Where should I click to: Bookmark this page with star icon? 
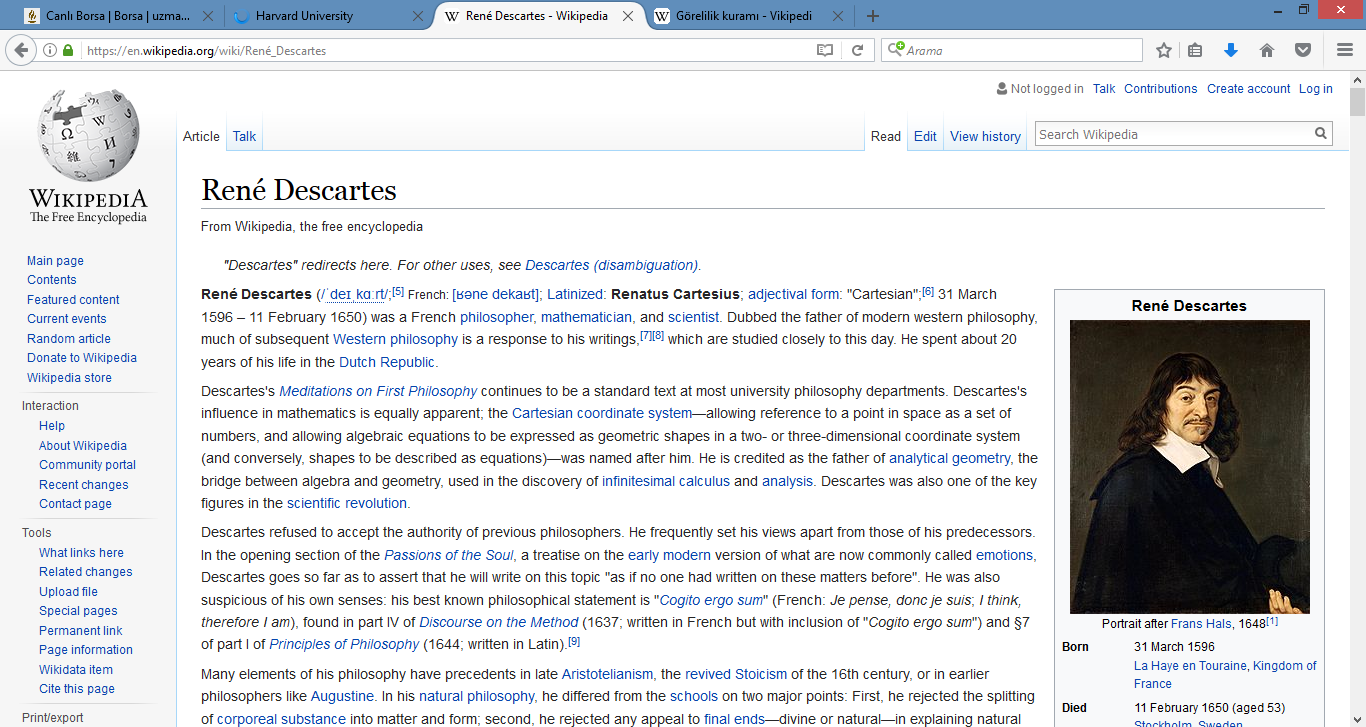coord(1164,50)
